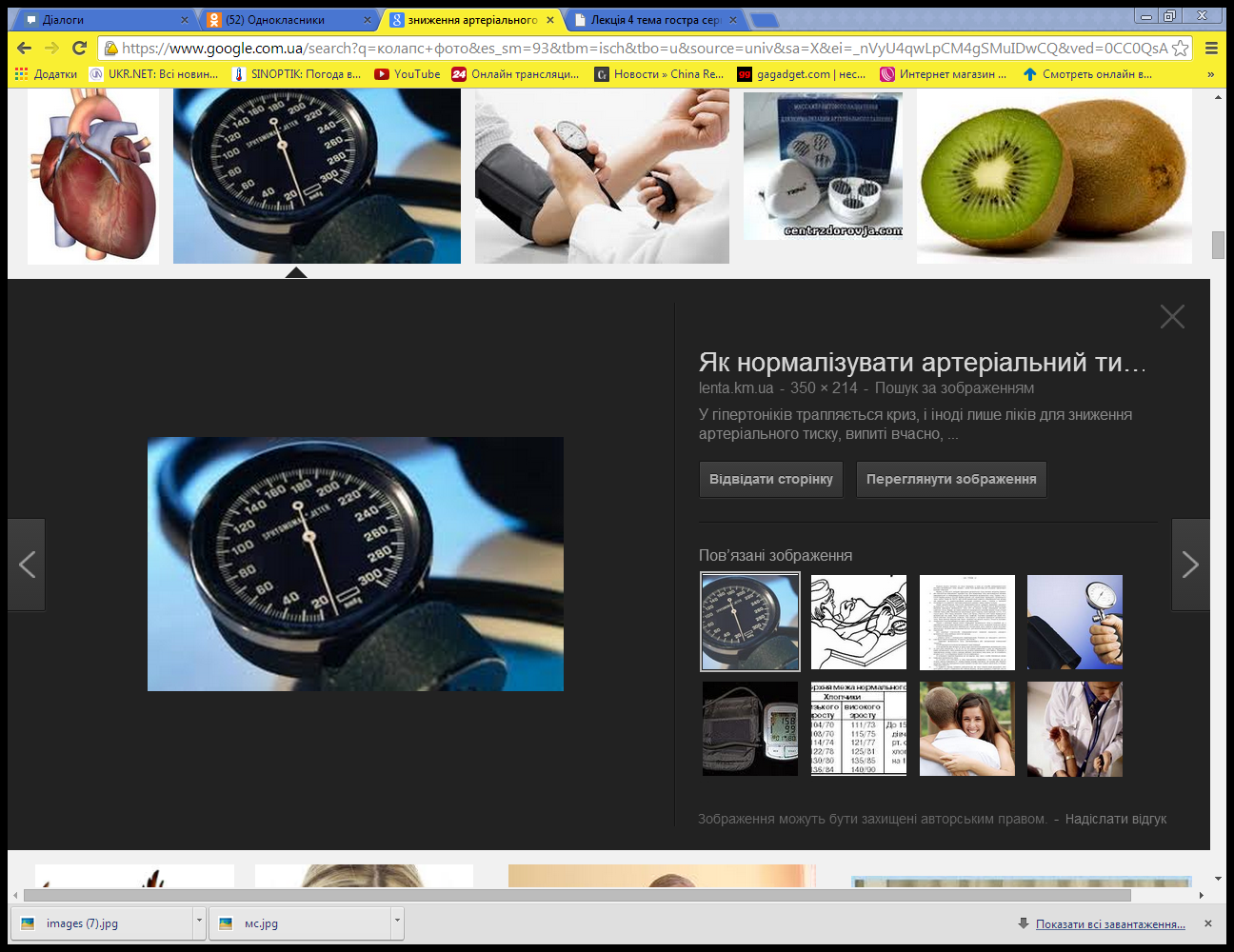Image resolution: width=1234 pixels, height=952 pixels.
Task: Open the SINOPTIK weather bookmark
Action: click(x=296, y=74)
